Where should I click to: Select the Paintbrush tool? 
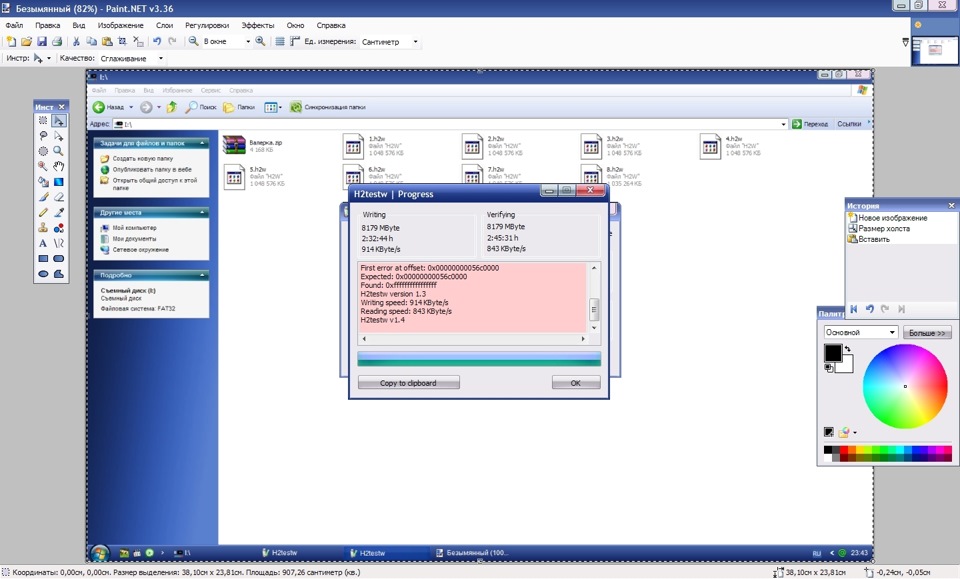coord(43,197)
